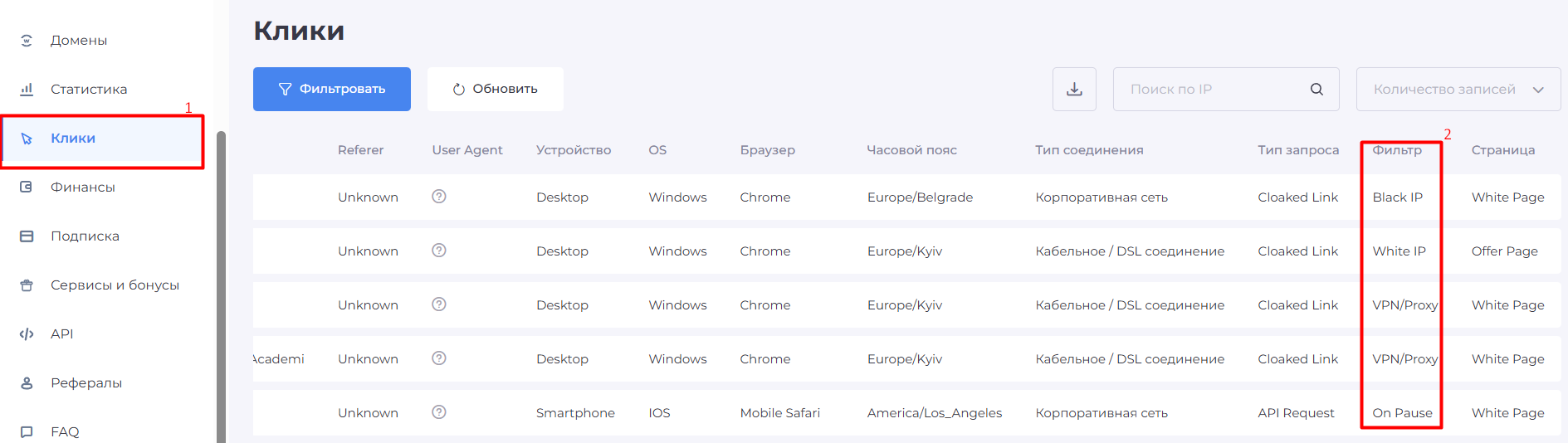This screenshot has width=1568, height=443.
Task: Click the Сервисы и бонусы gift icon
Action: pyautogui.click(x=27, y=285)
